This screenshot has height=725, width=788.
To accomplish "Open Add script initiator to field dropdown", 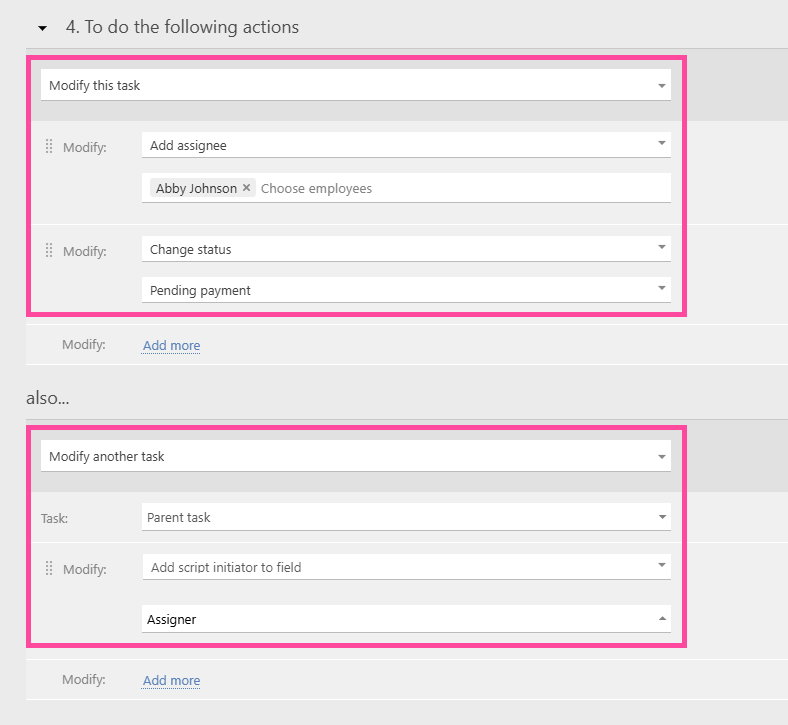I will [405, 567].
